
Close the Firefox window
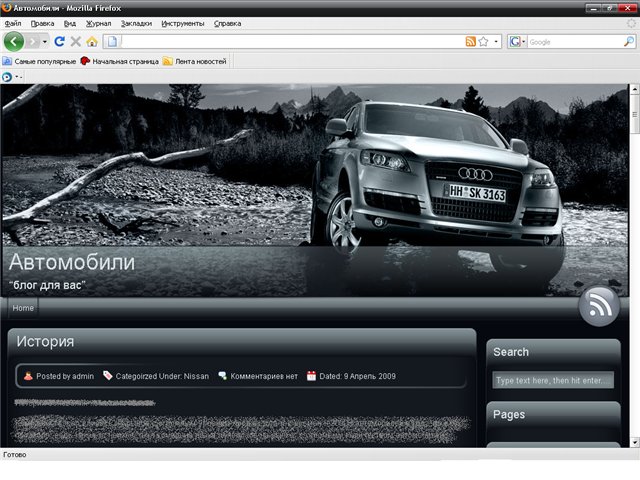pyautogui.click(x=627, y=8)
